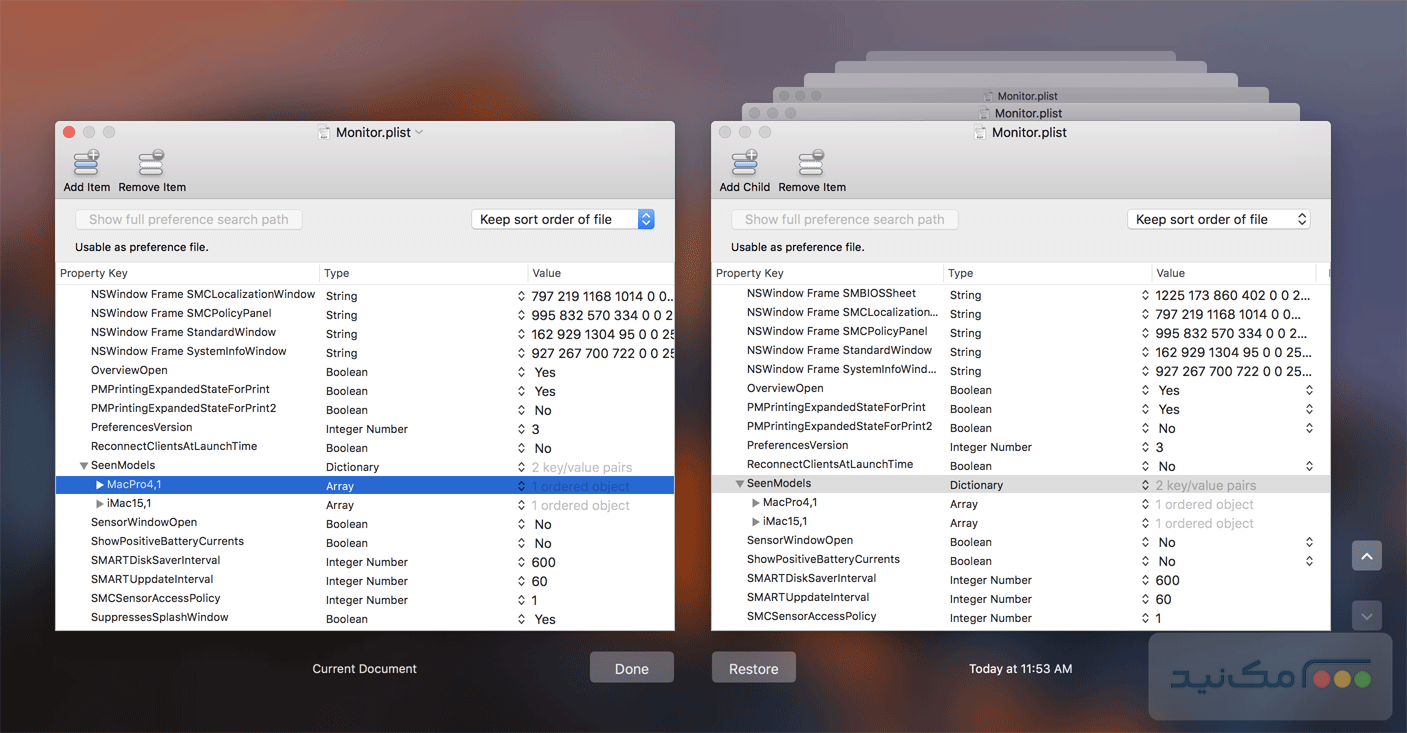This screenshot has width=1407, height=733.
Task: Click Remove Item icon in left window
Action: 151,163
